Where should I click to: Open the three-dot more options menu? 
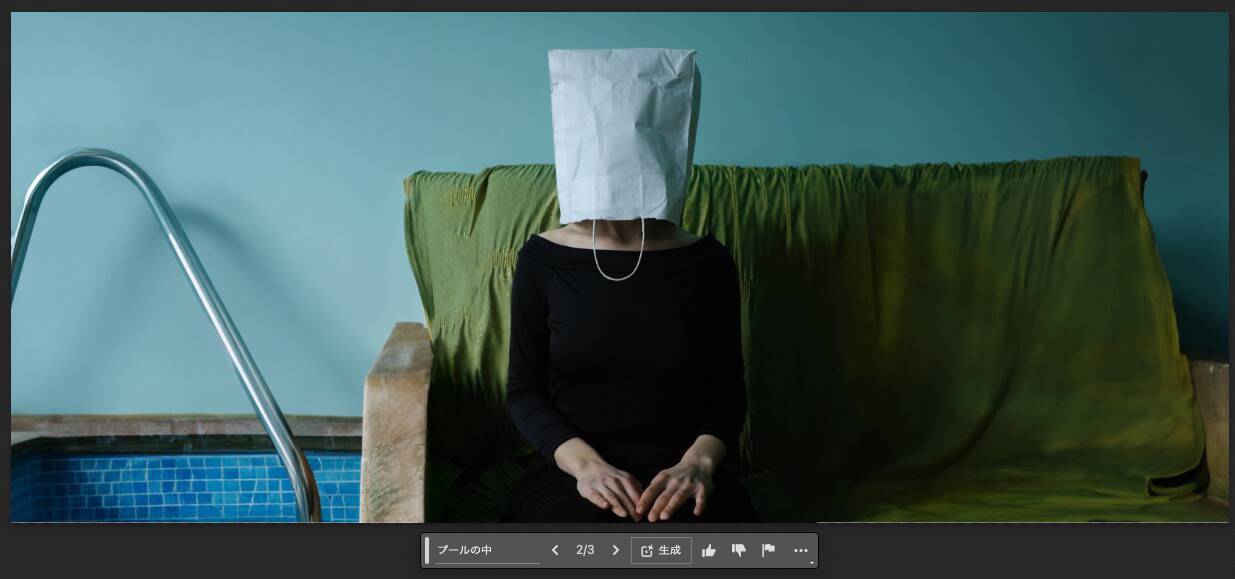[x=800, y=550]
